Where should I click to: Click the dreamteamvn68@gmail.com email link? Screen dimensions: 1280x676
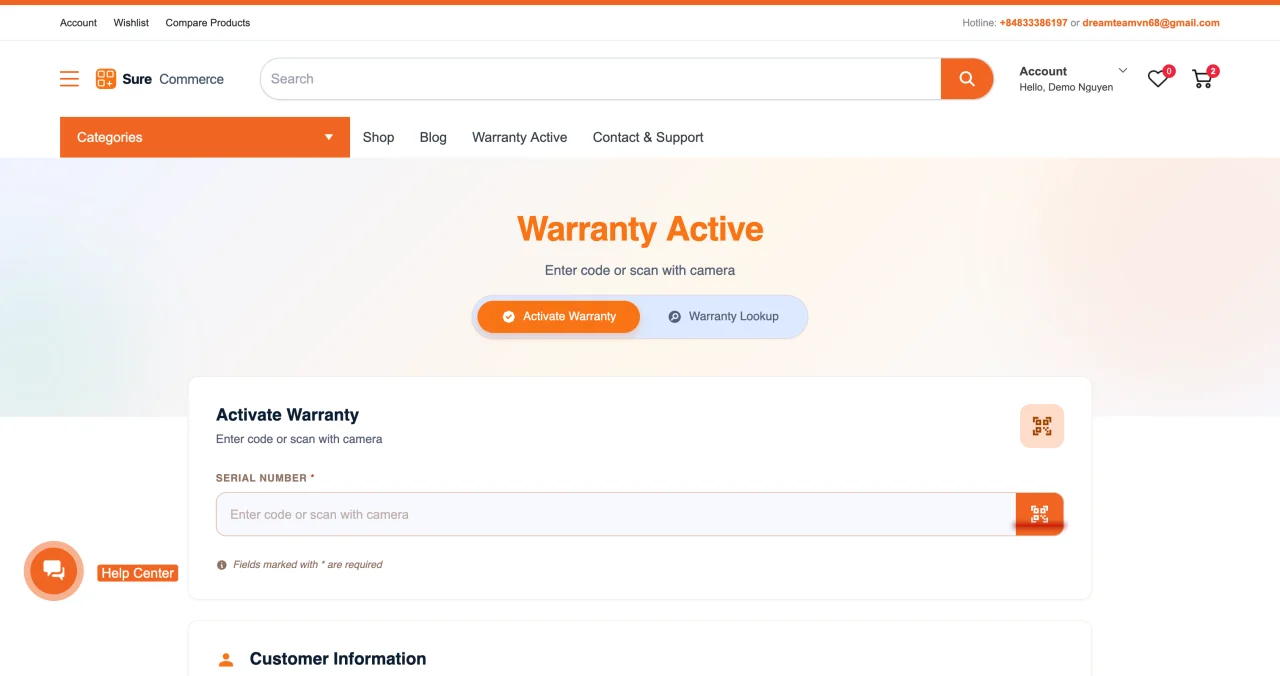coord(1151,23)
